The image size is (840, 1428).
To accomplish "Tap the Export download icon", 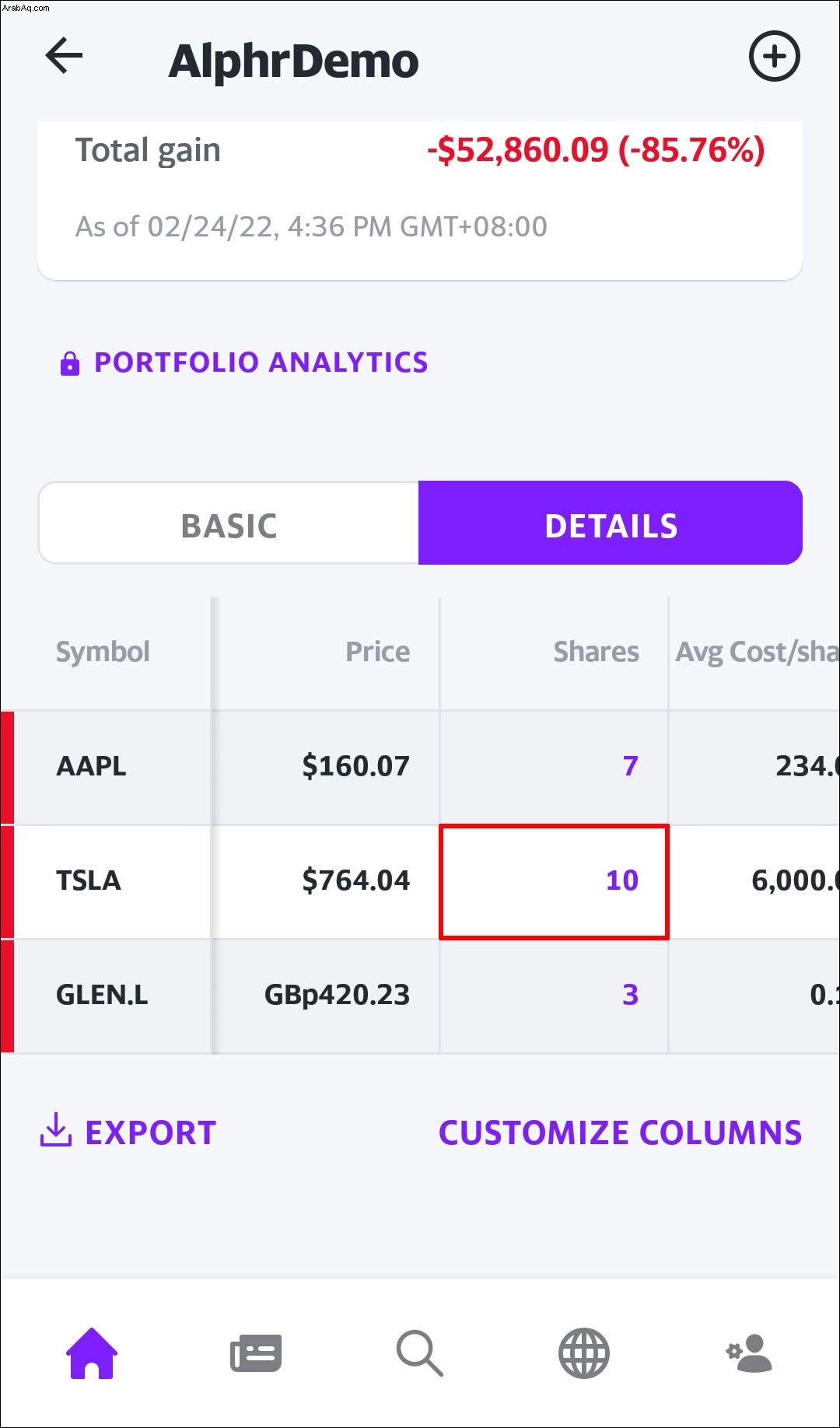I will tap(56, 1130).
